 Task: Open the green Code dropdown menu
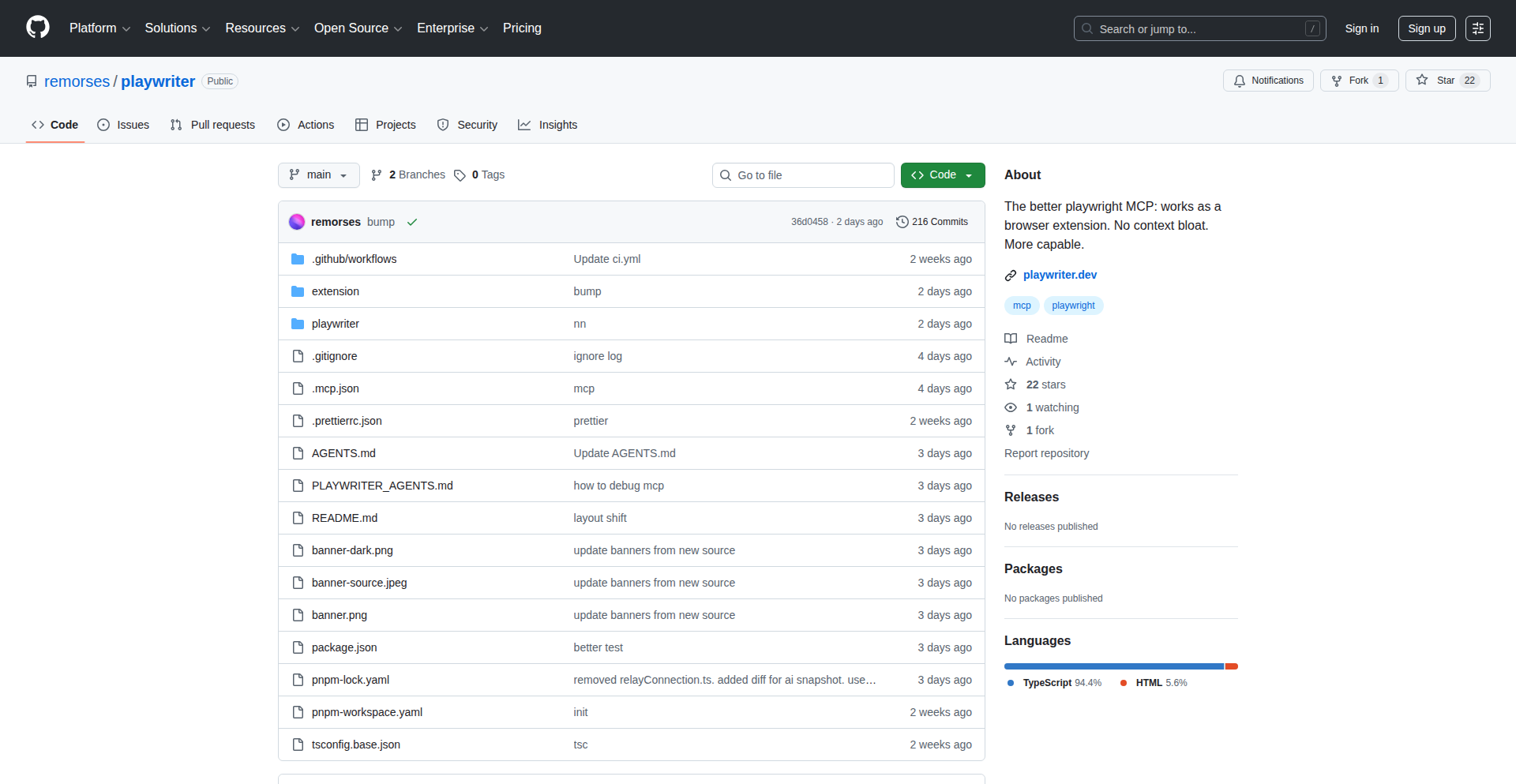[x=942, y=174]
